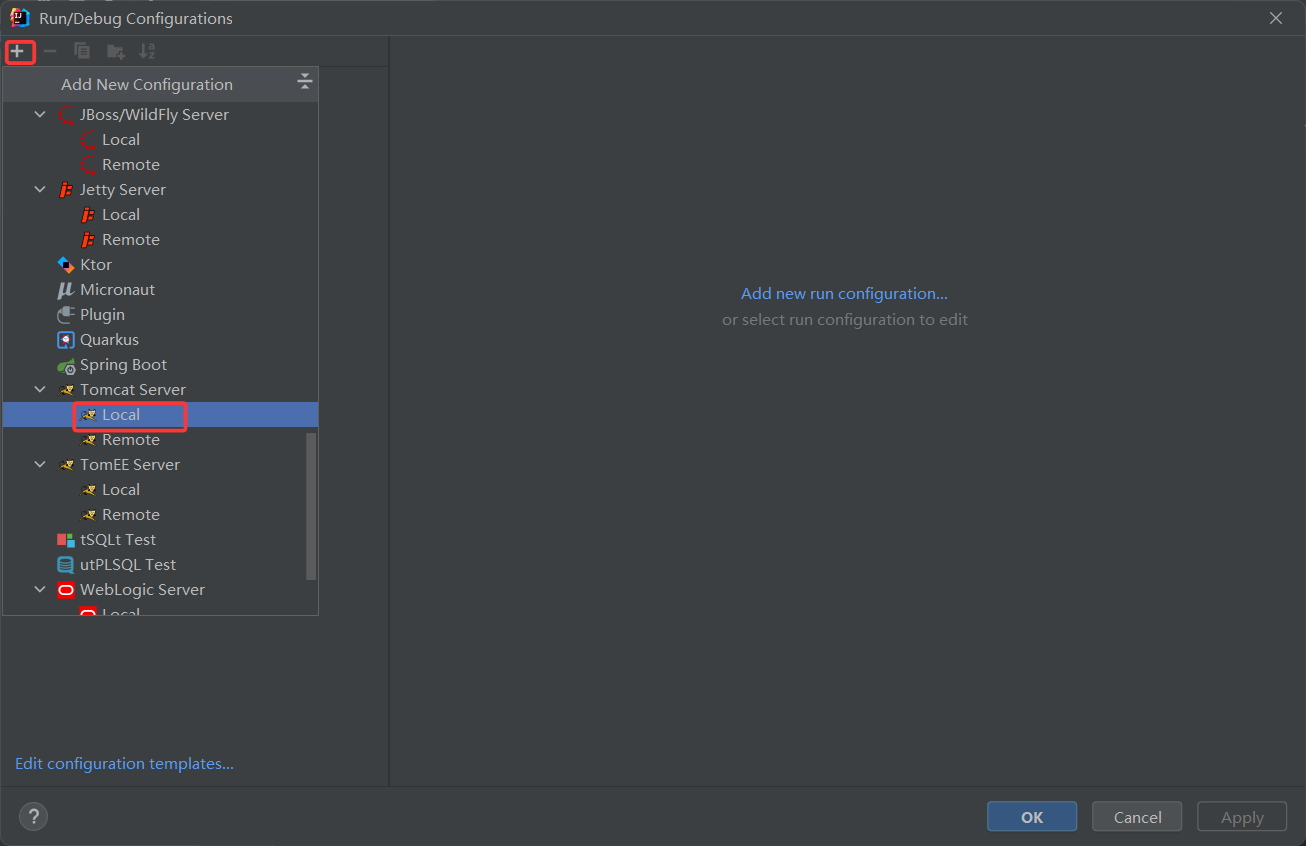
Task: Click the Sort configurations alphabetically icon
Action: point(147,51)
